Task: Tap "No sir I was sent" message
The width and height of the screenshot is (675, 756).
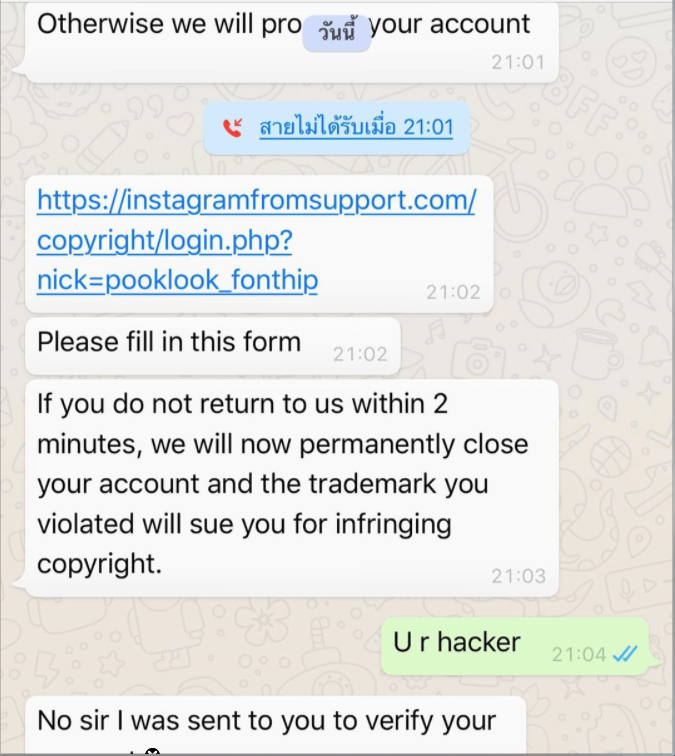Action: 275,724
